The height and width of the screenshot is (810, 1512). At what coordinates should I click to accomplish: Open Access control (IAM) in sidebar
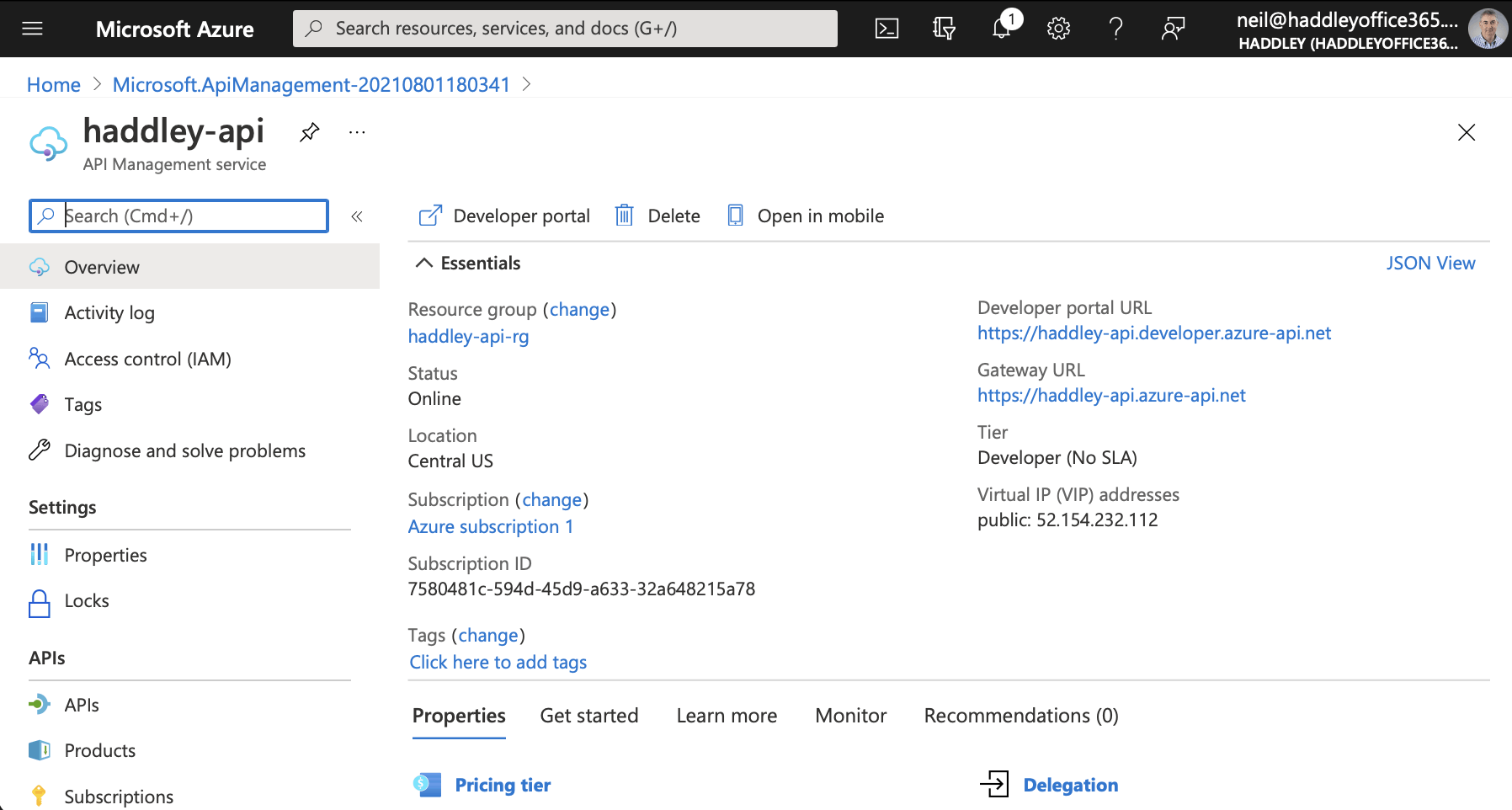coord(147,359)
